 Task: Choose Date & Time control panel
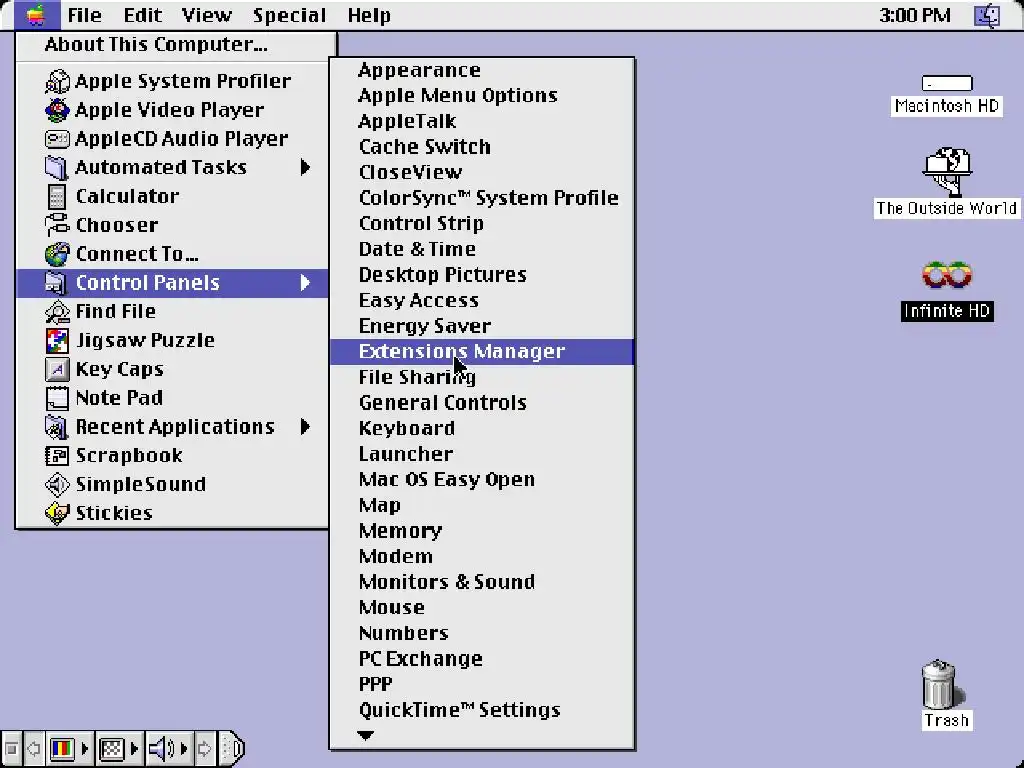[x=482, y=249]
